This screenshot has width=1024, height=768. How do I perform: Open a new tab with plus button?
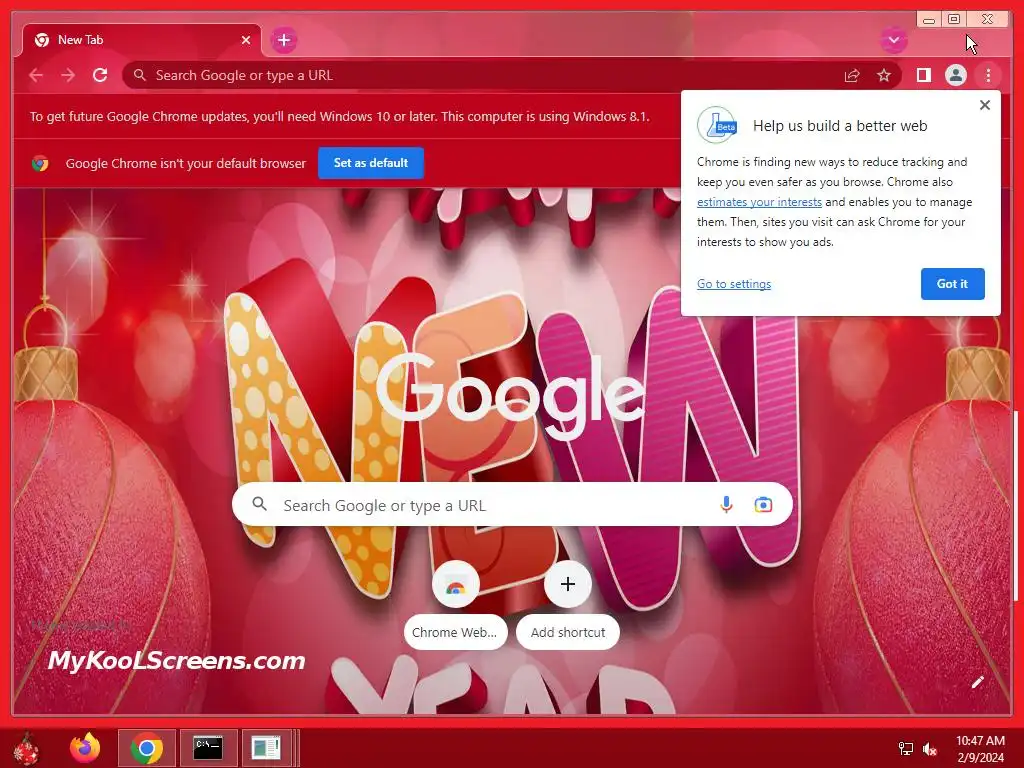[x=283, y=40]
